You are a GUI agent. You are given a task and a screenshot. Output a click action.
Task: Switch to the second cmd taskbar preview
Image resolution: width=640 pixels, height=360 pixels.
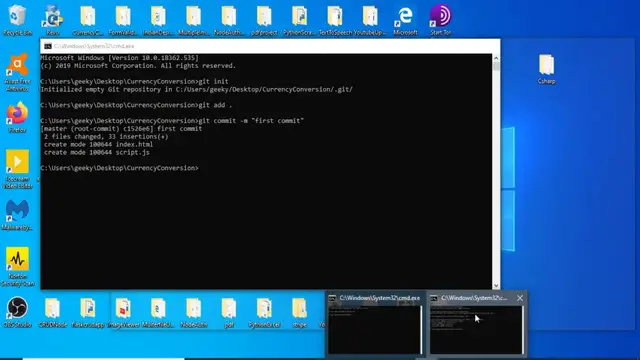[x=476, y=325]
